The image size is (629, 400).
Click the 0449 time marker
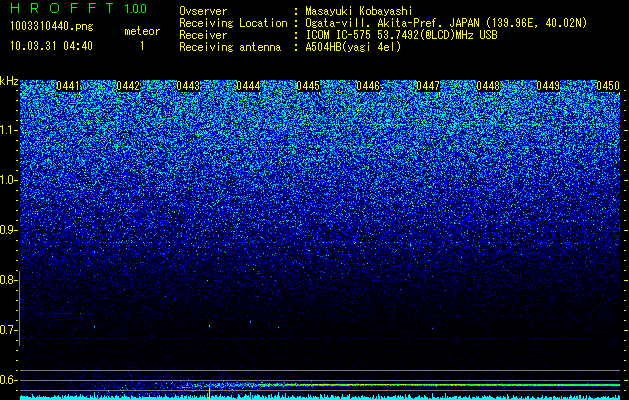[x=548, y=86]
